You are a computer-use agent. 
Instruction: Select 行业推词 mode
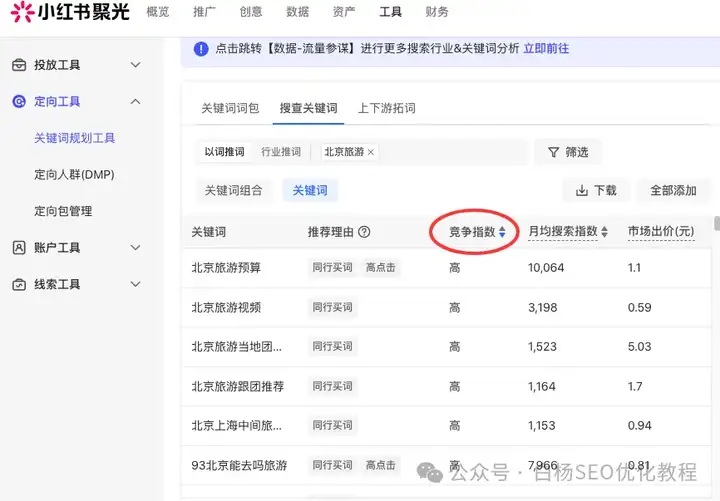[281, 152]
